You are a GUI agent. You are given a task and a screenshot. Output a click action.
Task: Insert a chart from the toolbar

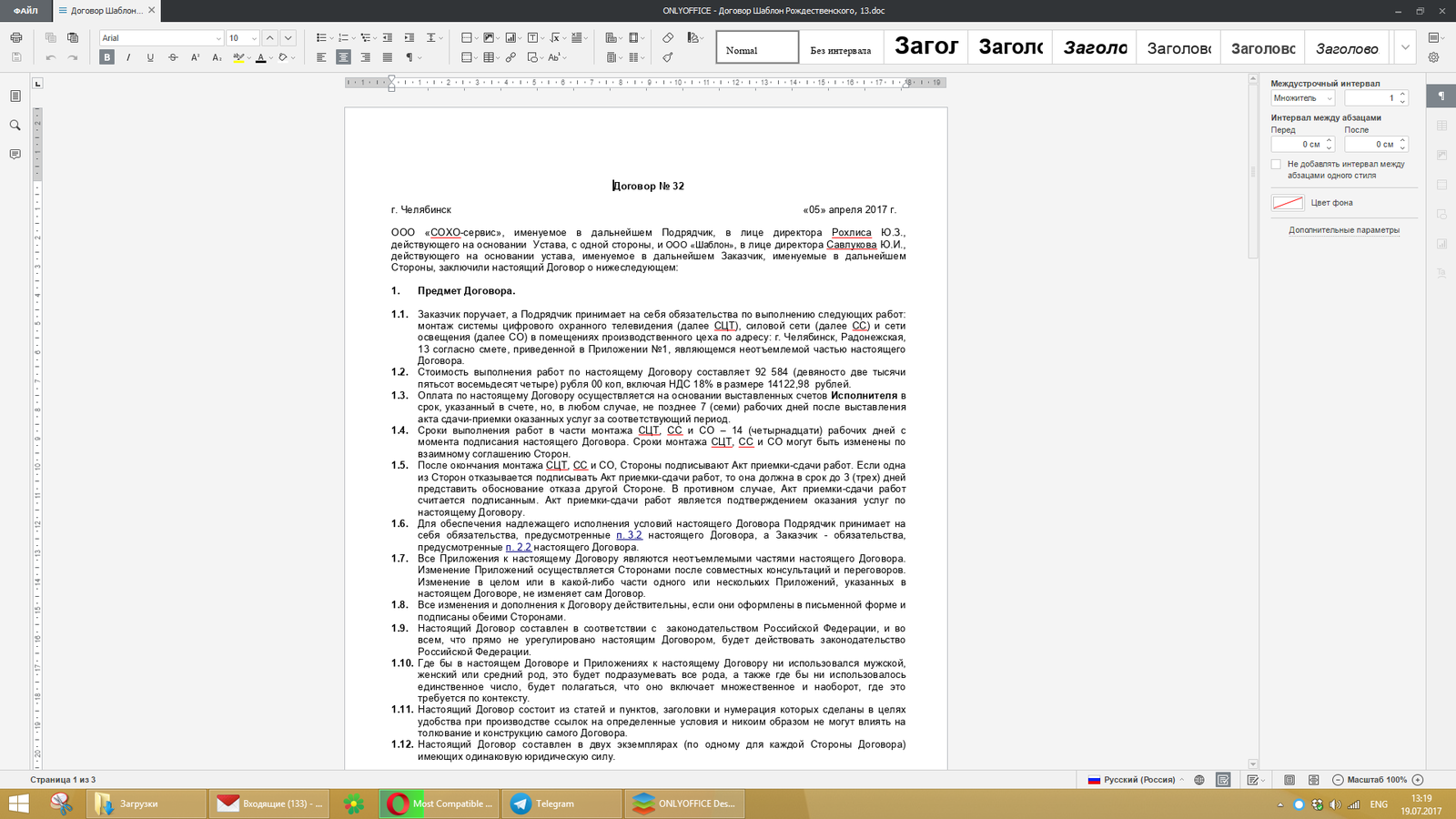pyautogui.click(x=511, y=37)
